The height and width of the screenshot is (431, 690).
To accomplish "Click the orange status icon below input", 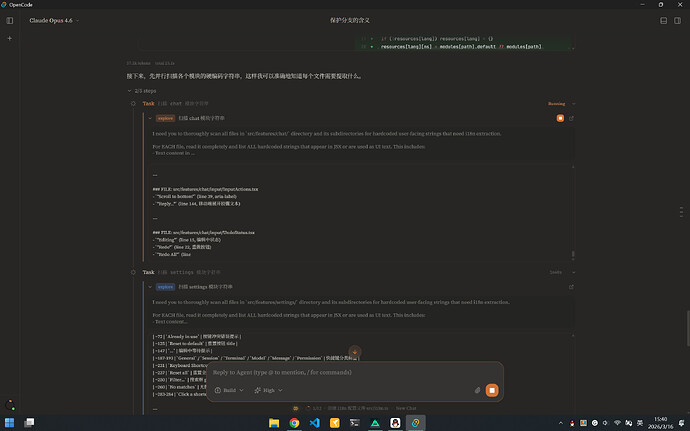I will click(x=296, y=409).
